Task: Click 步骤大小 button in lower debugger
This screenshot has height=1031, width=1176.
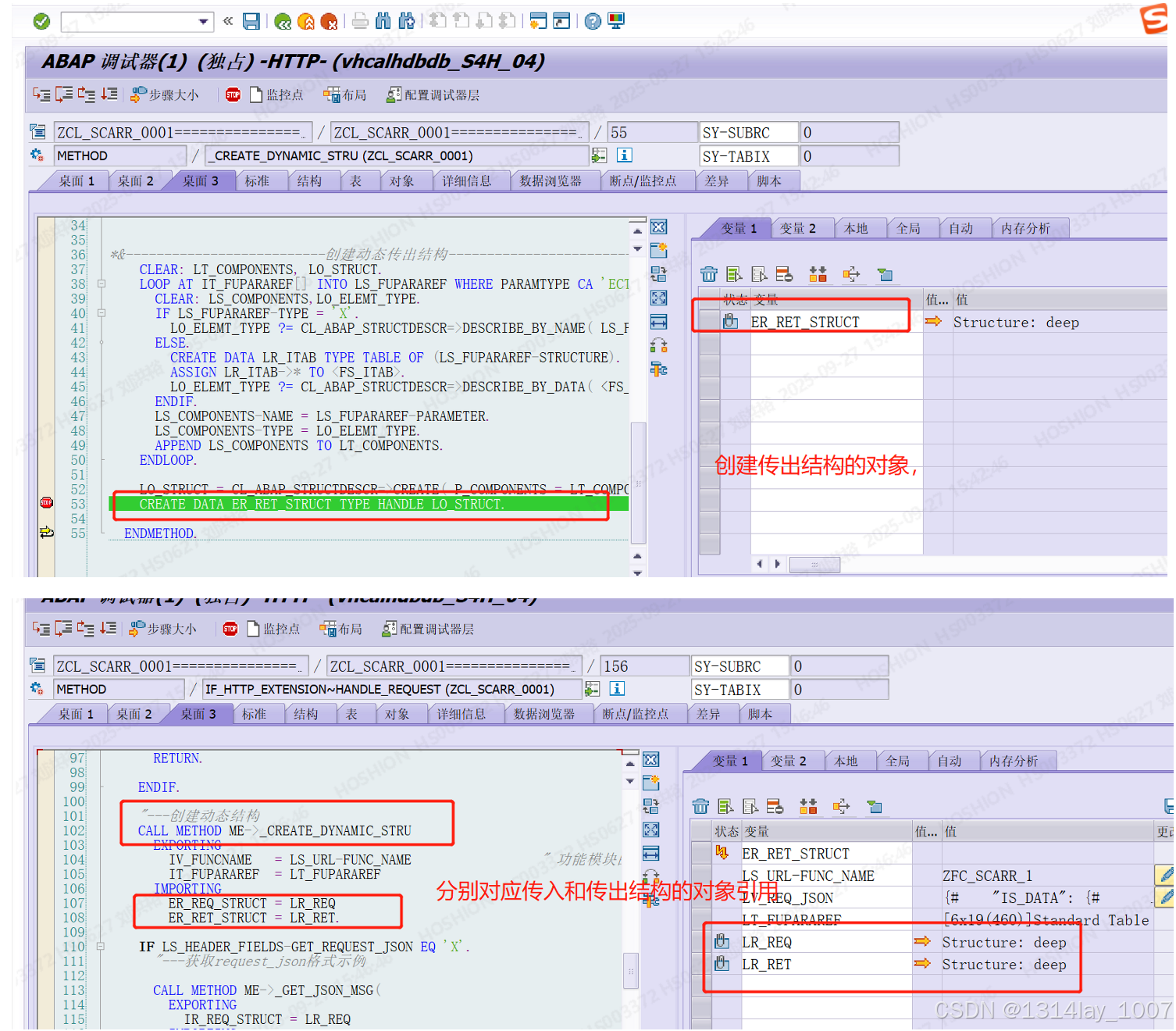Action: pyautogui.click(x=163, y=629)
